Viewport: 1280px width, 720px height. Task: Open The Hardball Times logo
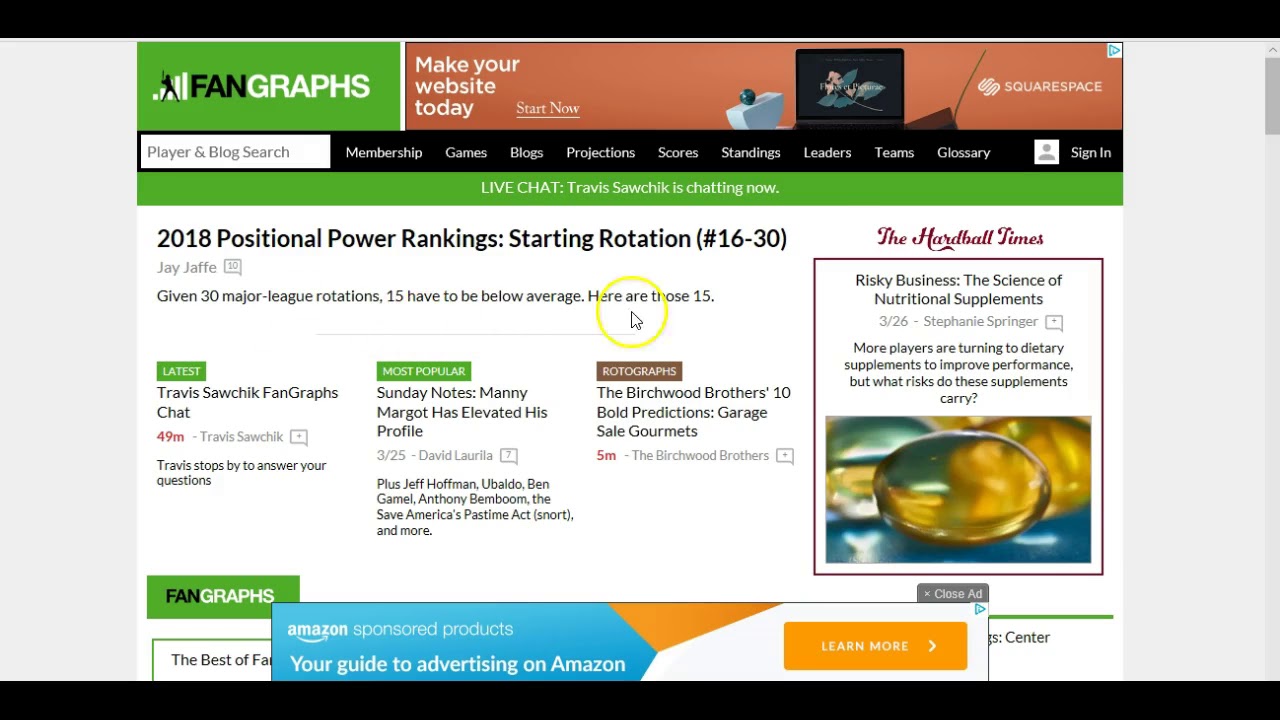(x=960, y=237)
